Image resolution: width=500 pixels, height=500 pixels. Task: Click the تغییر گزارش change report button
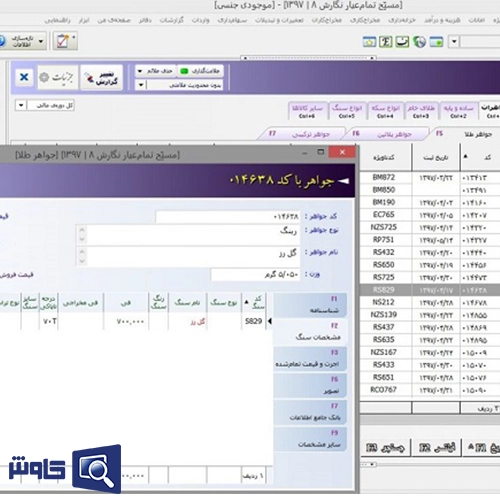102,77
